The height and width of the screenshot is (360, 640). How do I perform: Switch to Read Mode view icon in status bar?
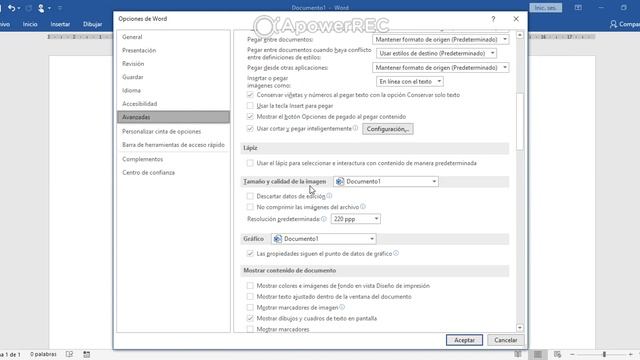click(518, 354)
